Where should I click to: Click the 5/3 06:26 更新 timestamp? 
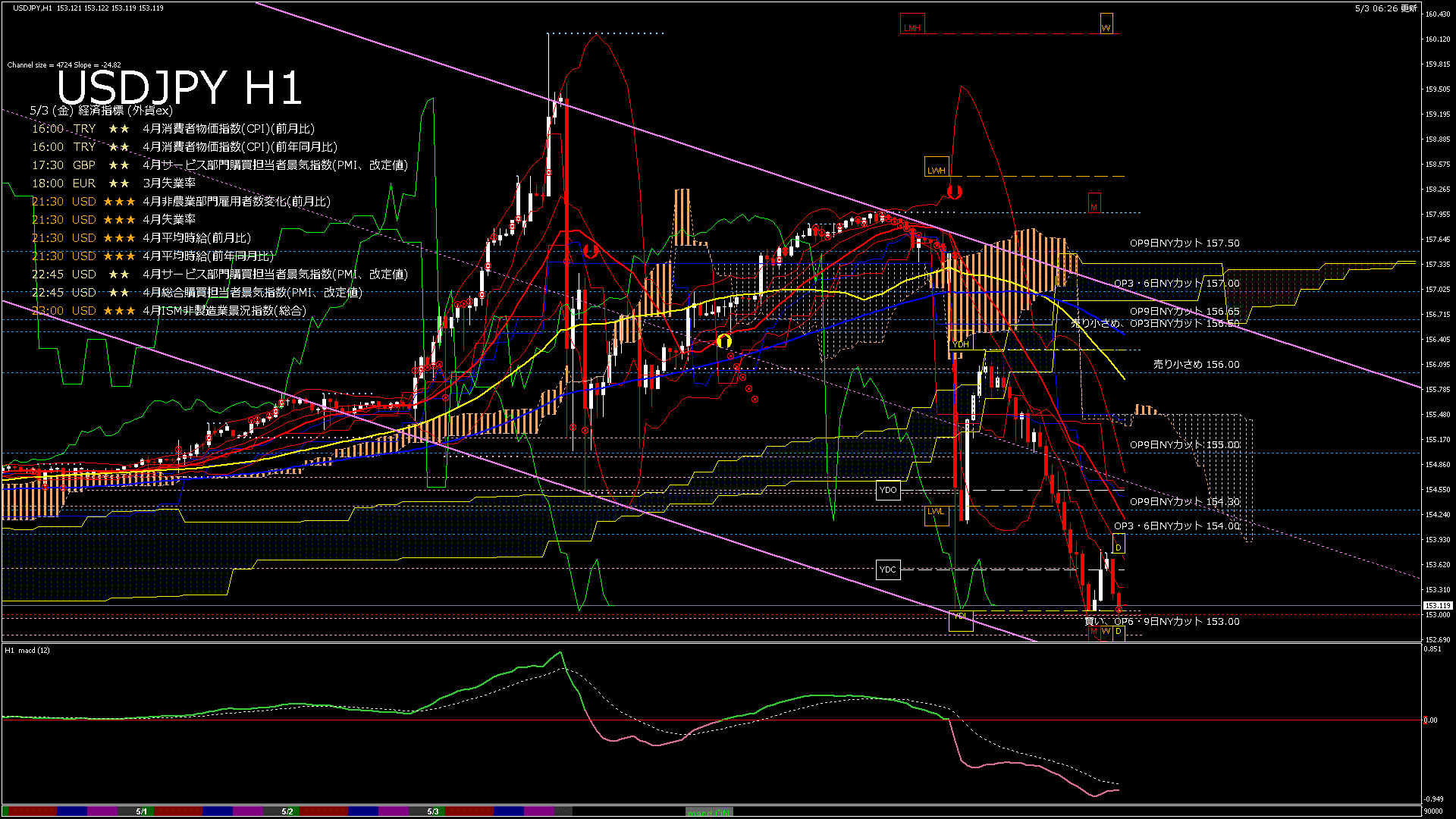coord(1385,8)
